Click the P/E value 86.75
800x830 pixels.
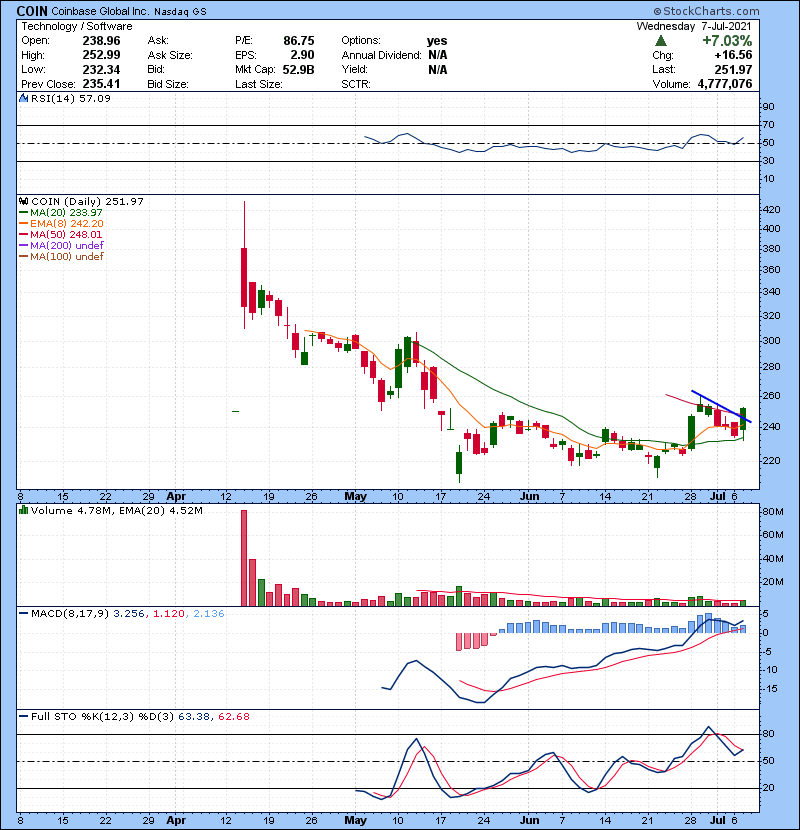[299, 41]
